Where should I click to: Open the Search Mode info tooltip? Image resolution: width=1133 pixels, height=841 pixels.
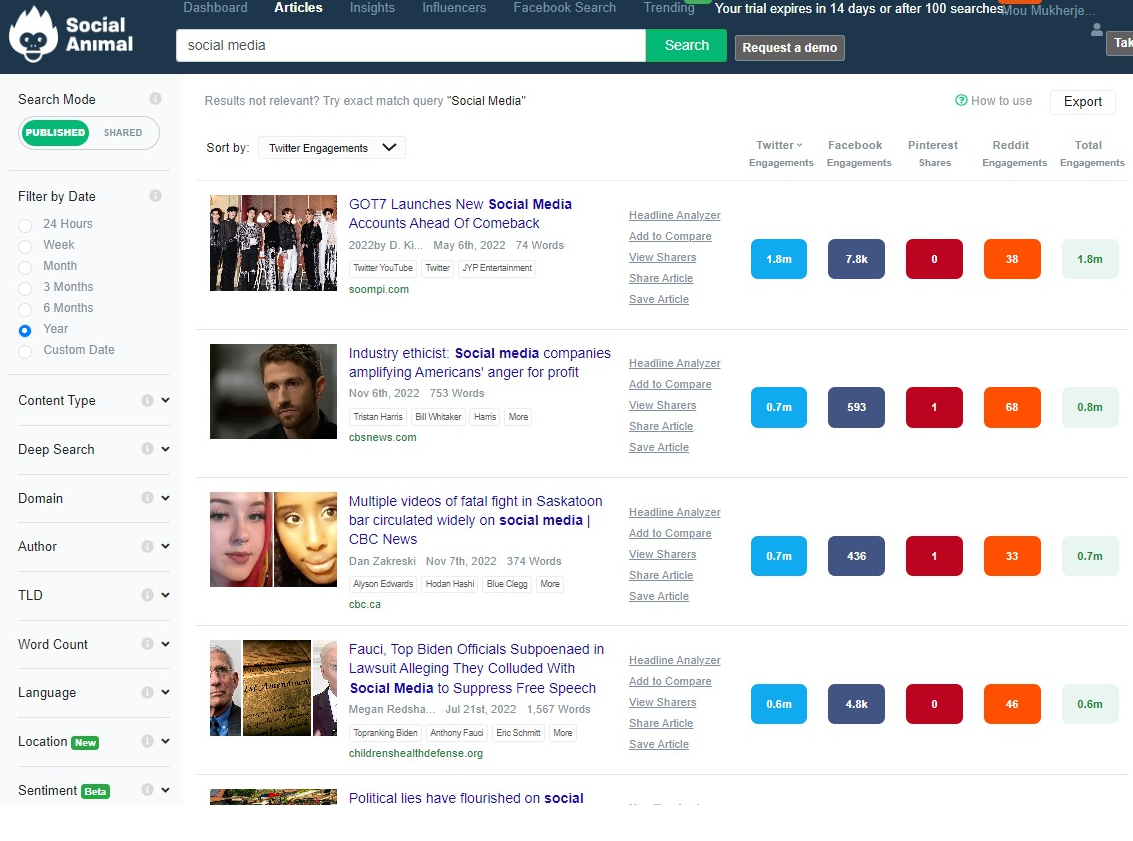coord(156,99)
